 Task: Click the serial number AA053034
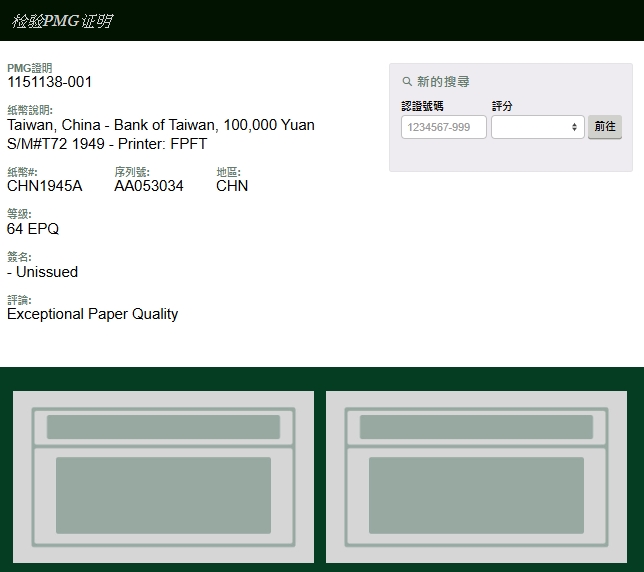[149, 186]
